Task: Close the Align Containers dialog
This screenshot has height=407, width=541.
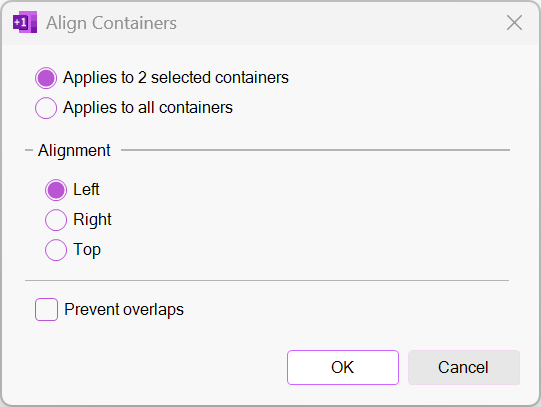Action: pyautogui.click(x=514, y=23)
